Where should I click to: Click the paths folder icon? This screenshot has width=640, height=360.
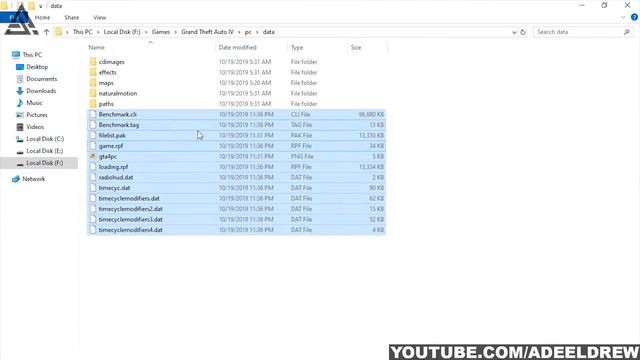pyautogui.click(x=93, y=104)
